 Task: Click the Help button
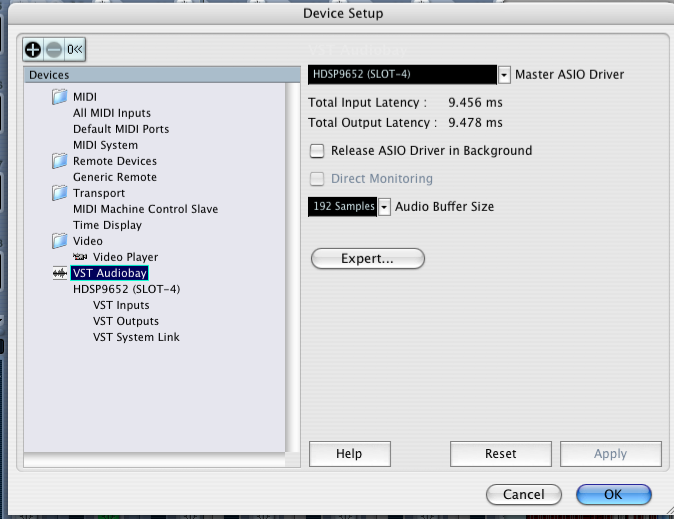(x=349, y=454)
